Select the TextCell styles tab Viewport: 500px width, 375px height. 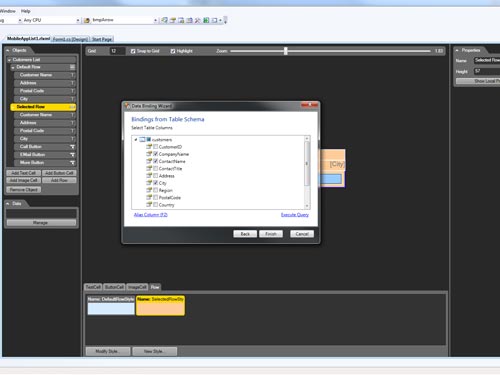tap(93, 287)
